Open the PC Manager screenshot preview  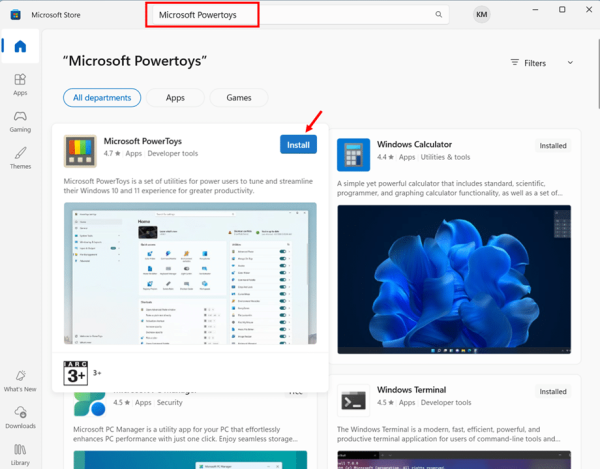(x=190, y=459)
